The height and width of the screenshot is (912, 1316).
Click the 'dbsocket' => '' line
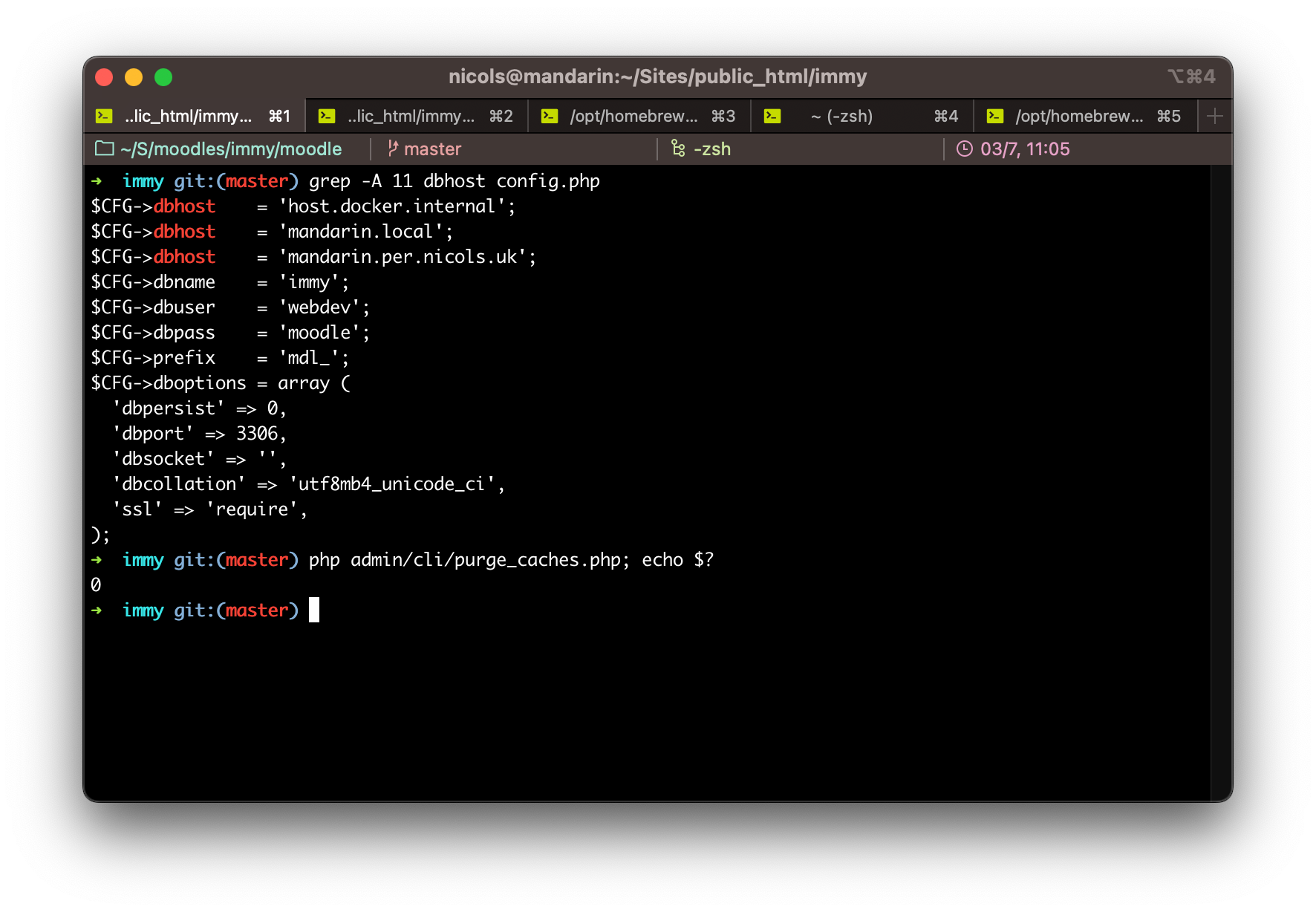point(199,459)
